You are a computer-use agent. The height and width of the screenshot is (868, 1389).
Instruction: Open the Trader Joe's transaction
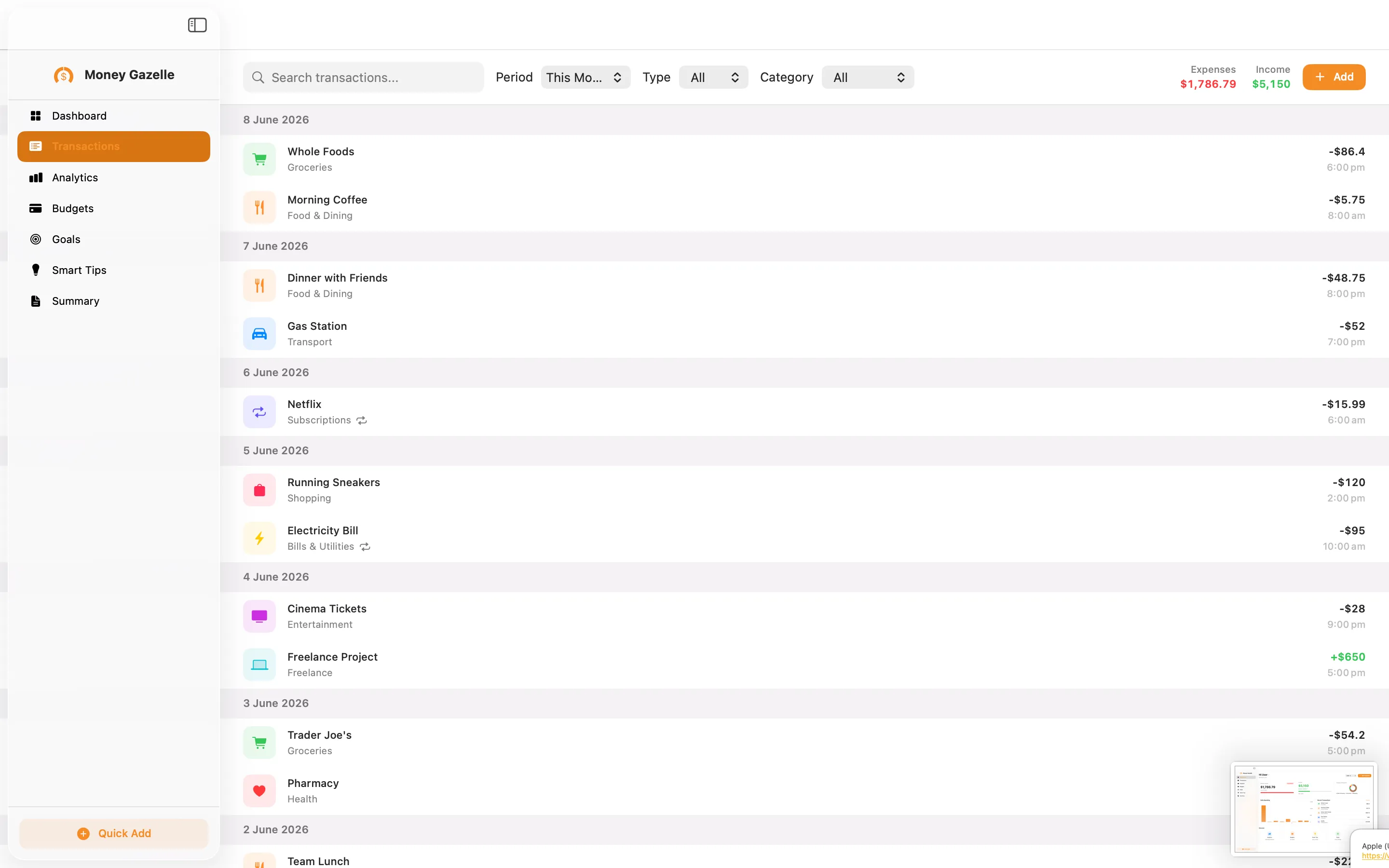[804, 742]
